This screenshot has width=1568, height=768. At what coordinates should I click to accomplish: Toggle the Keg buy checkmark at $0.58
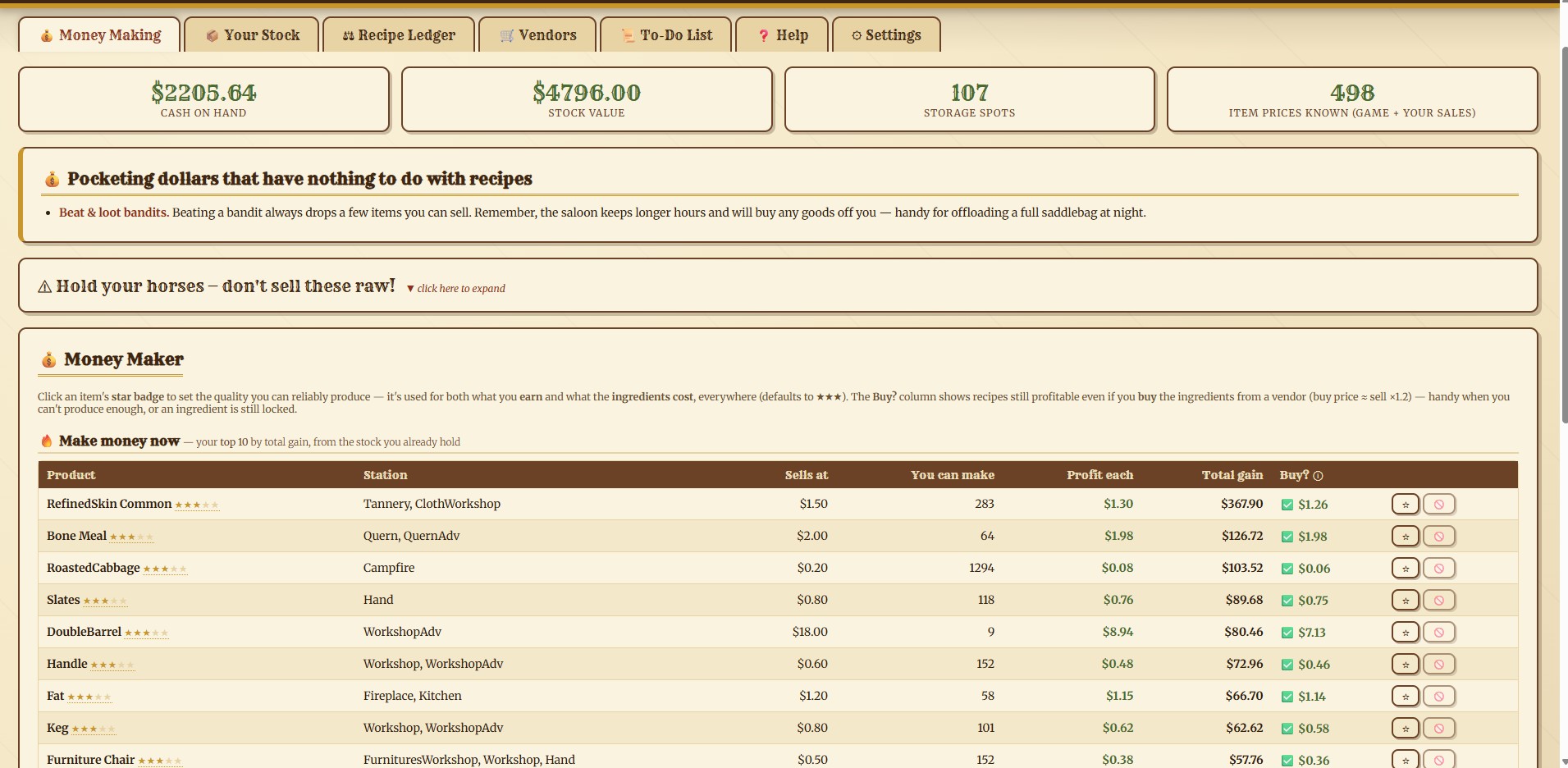click(1287, 729)
